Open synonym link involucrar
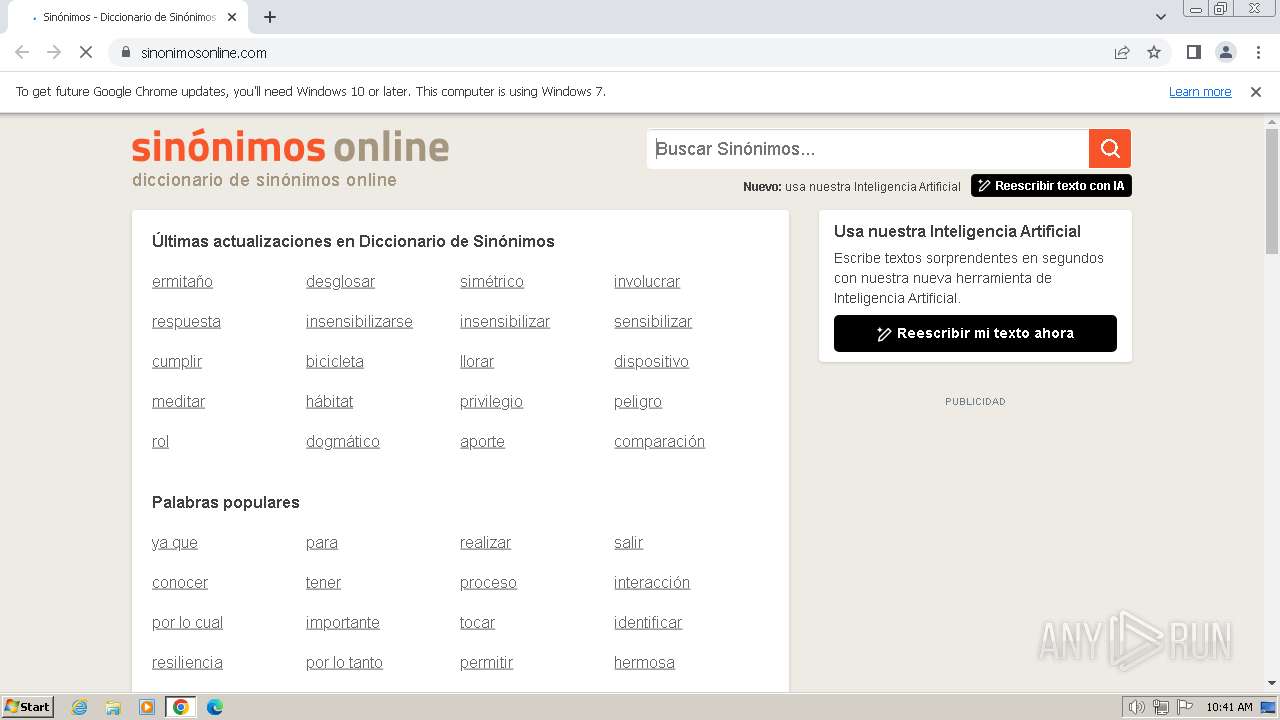1280x720 pixels. [x=647, y=282]
